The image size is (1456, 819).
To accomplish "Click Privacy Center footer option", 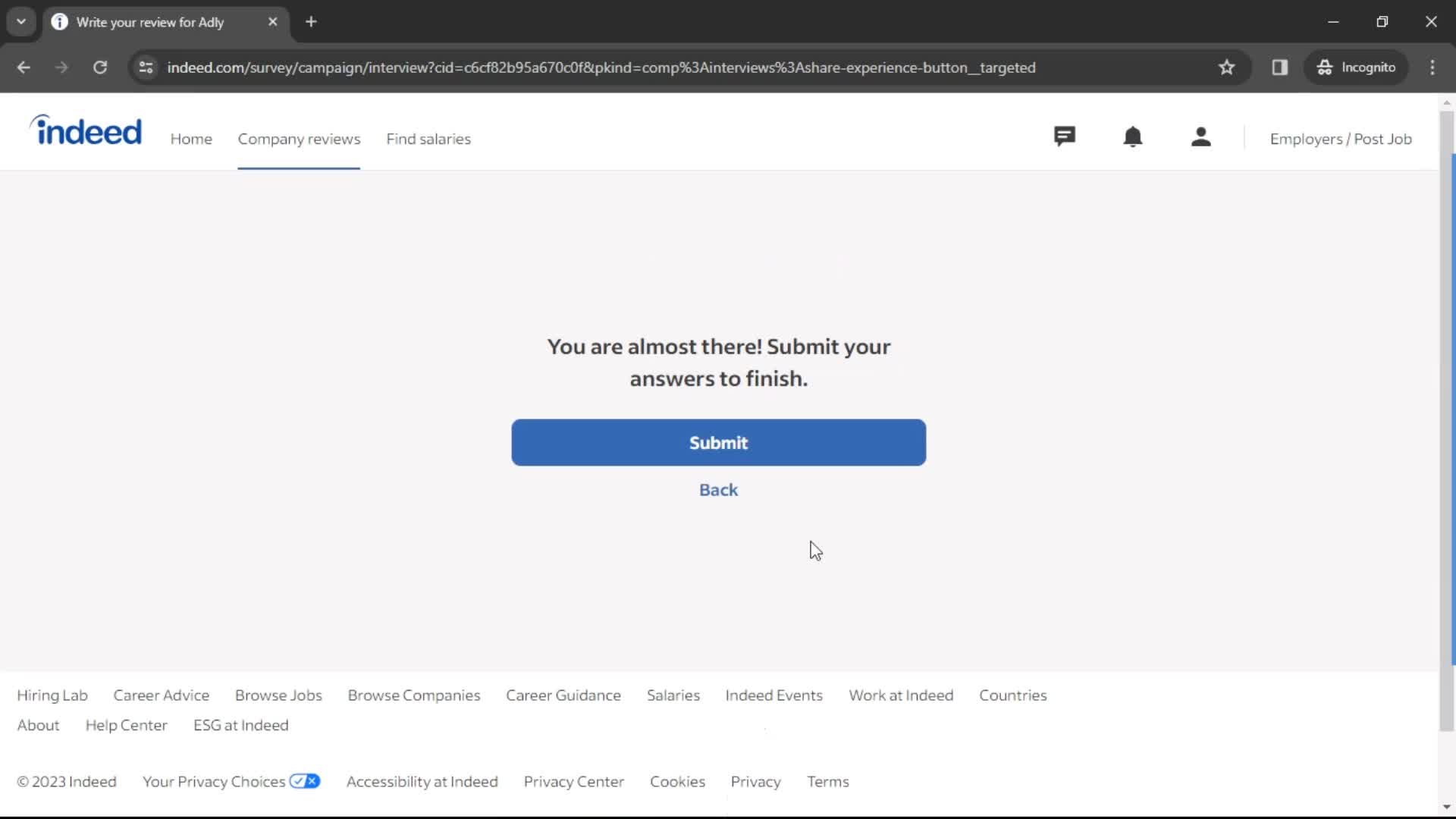I will 574,781.
